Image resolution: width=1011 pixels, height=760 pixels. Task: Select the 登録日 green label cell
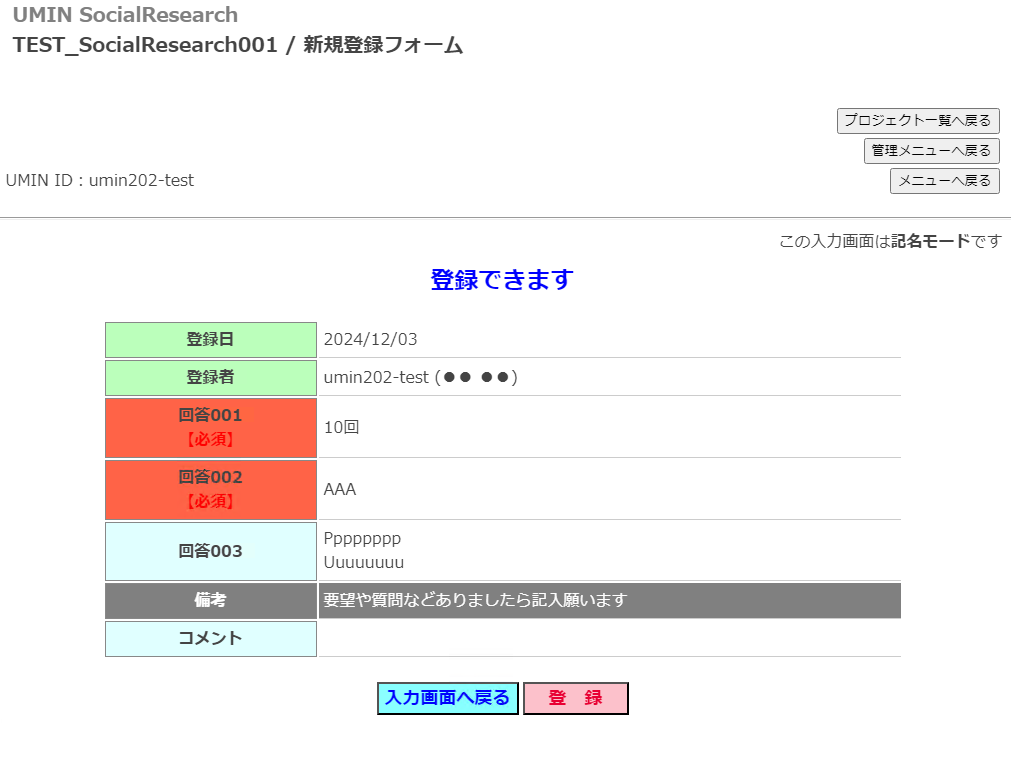(210, 340)
